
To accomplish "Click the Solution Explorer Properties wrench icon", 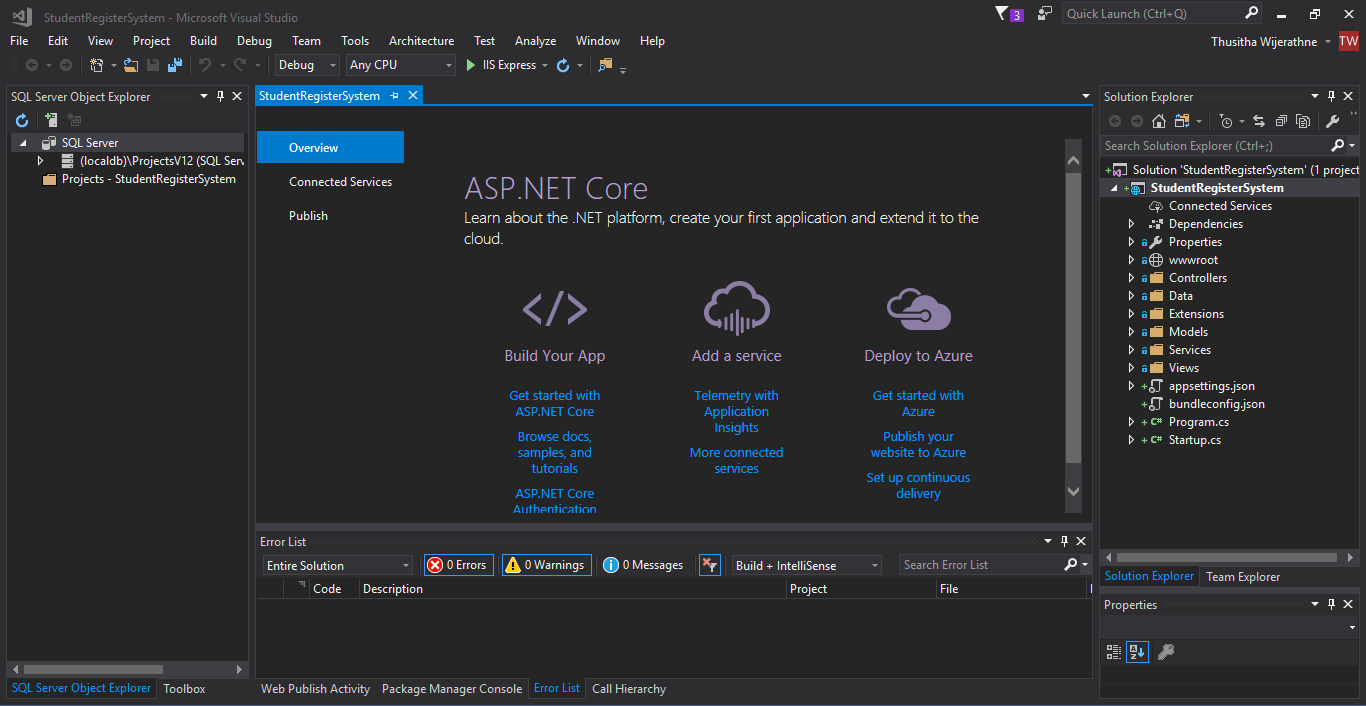I will coord(1333,121).
